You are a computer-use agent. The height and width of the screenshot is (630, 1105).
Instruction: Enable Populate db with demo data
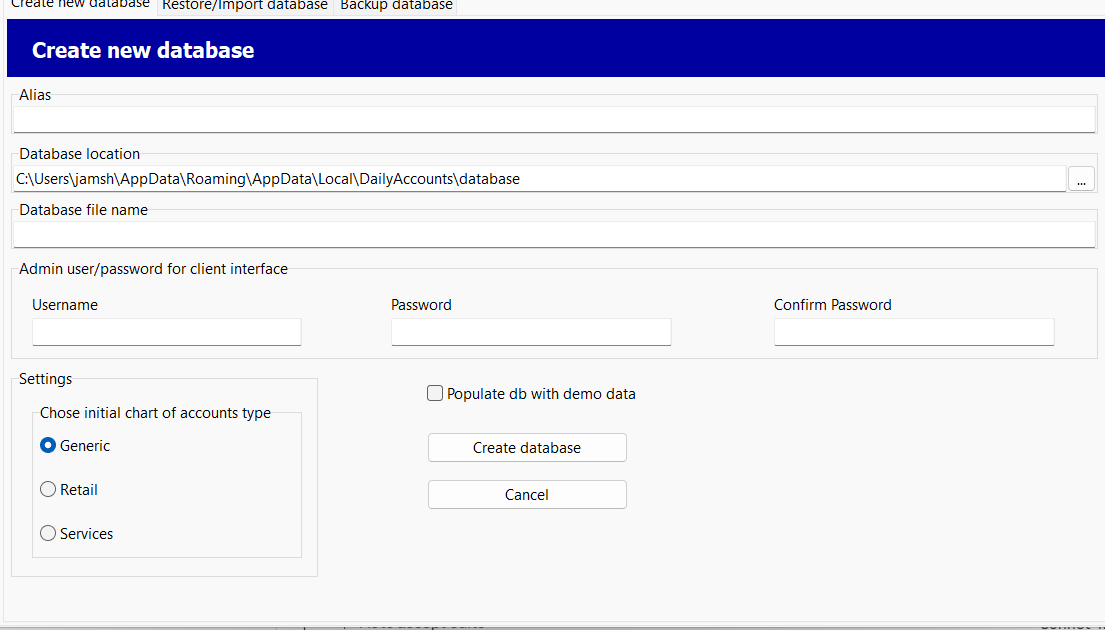(x=436, y=394)
